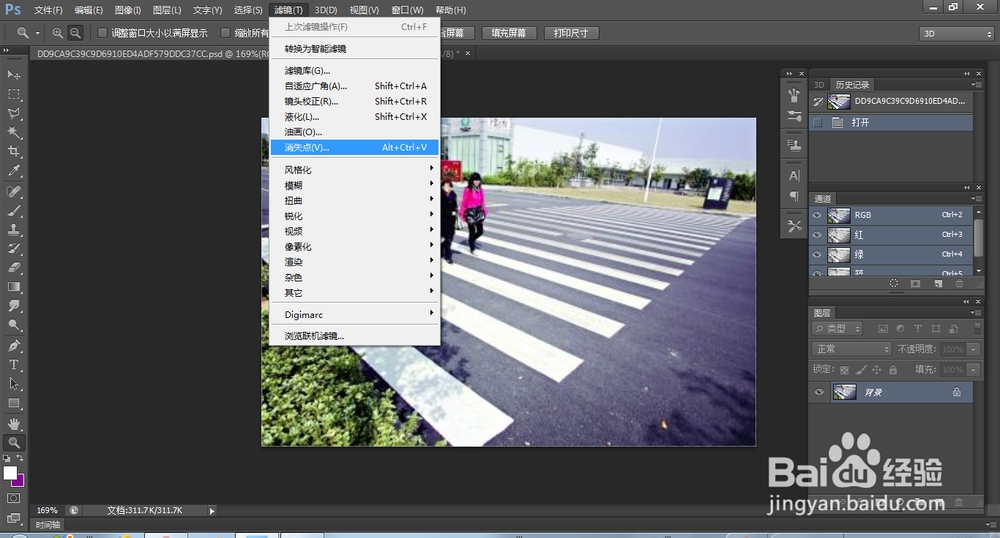Select the Brush tool
1000x538 pixels.
pos(13,211)
